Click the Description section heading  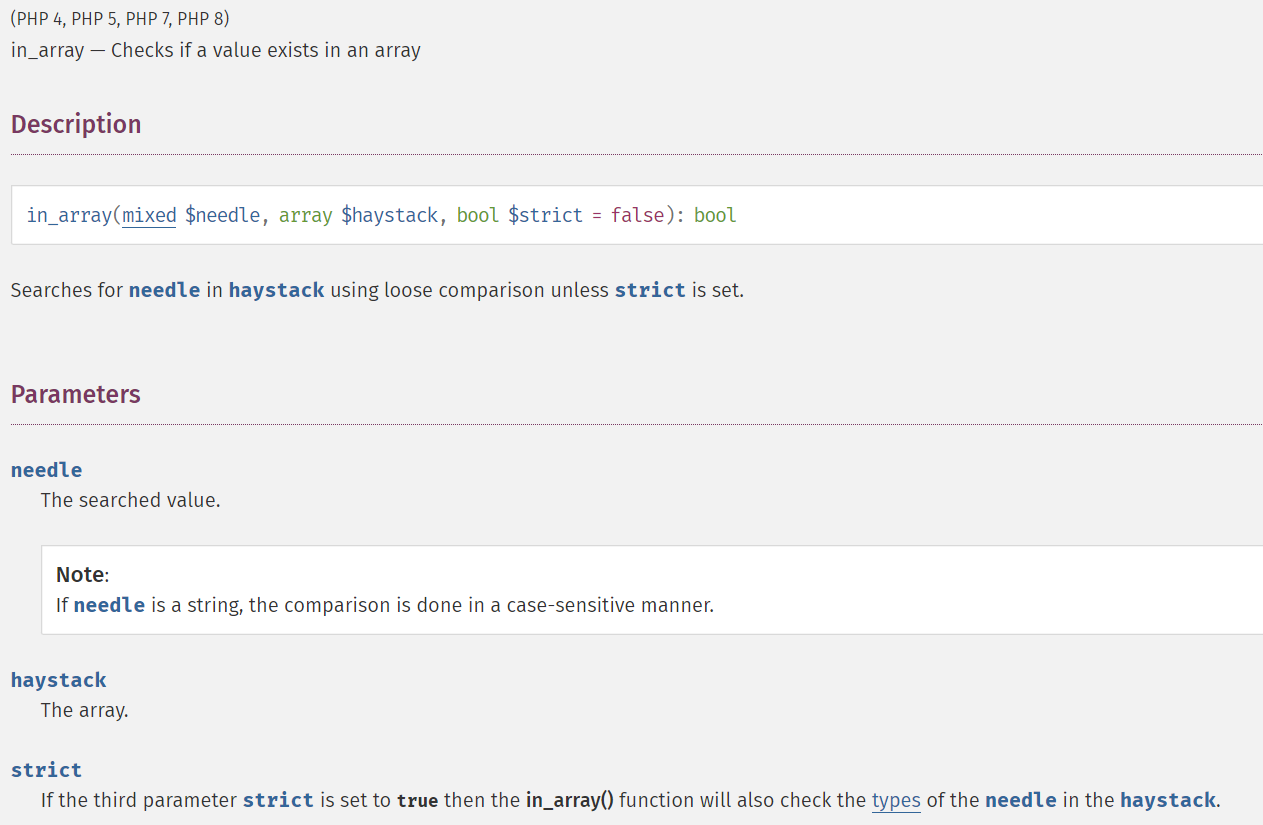(x=76, y=124)
